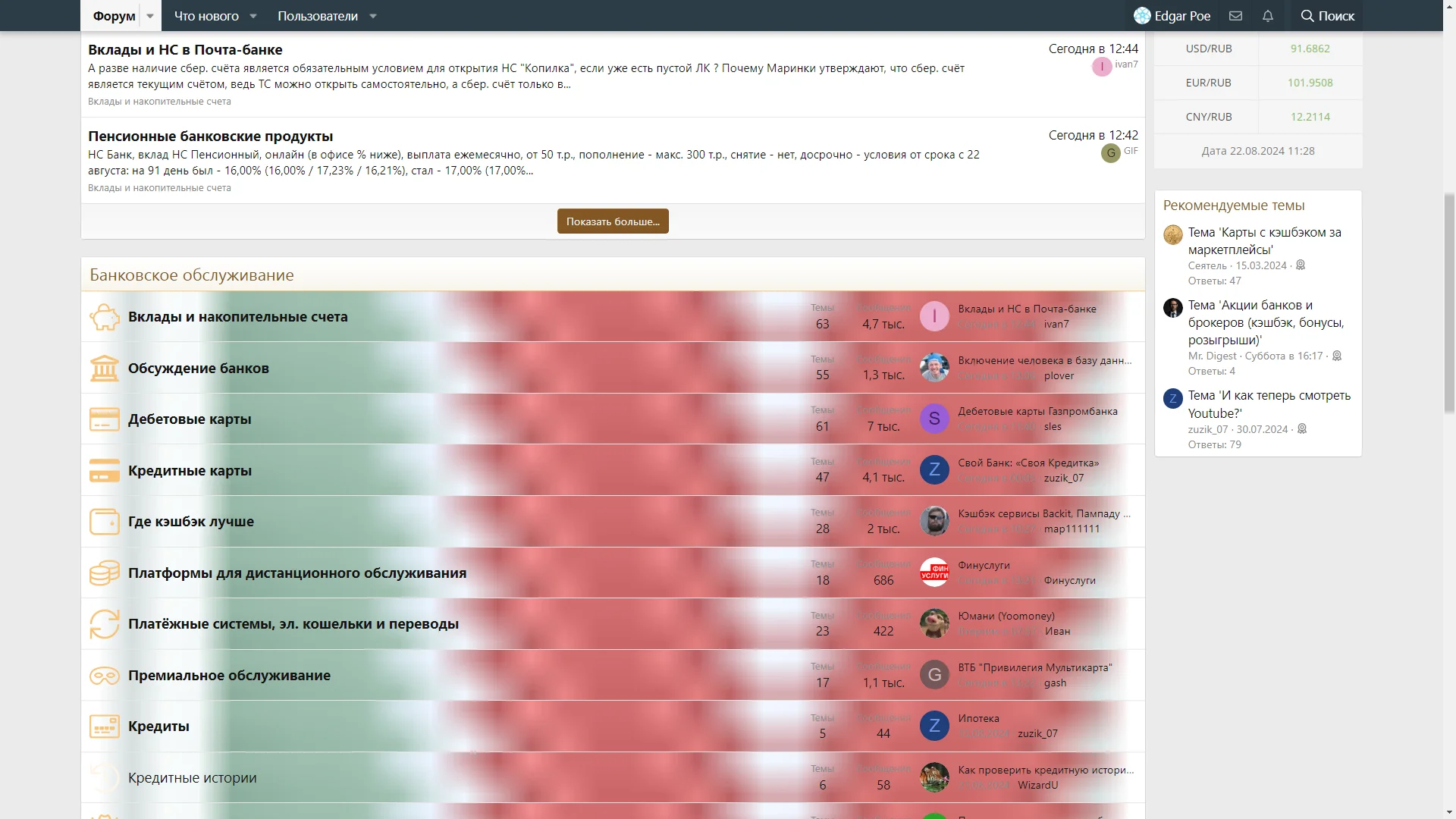
Task: Click the page vertical scrollbar thumb
Action: coord(1449,303)
